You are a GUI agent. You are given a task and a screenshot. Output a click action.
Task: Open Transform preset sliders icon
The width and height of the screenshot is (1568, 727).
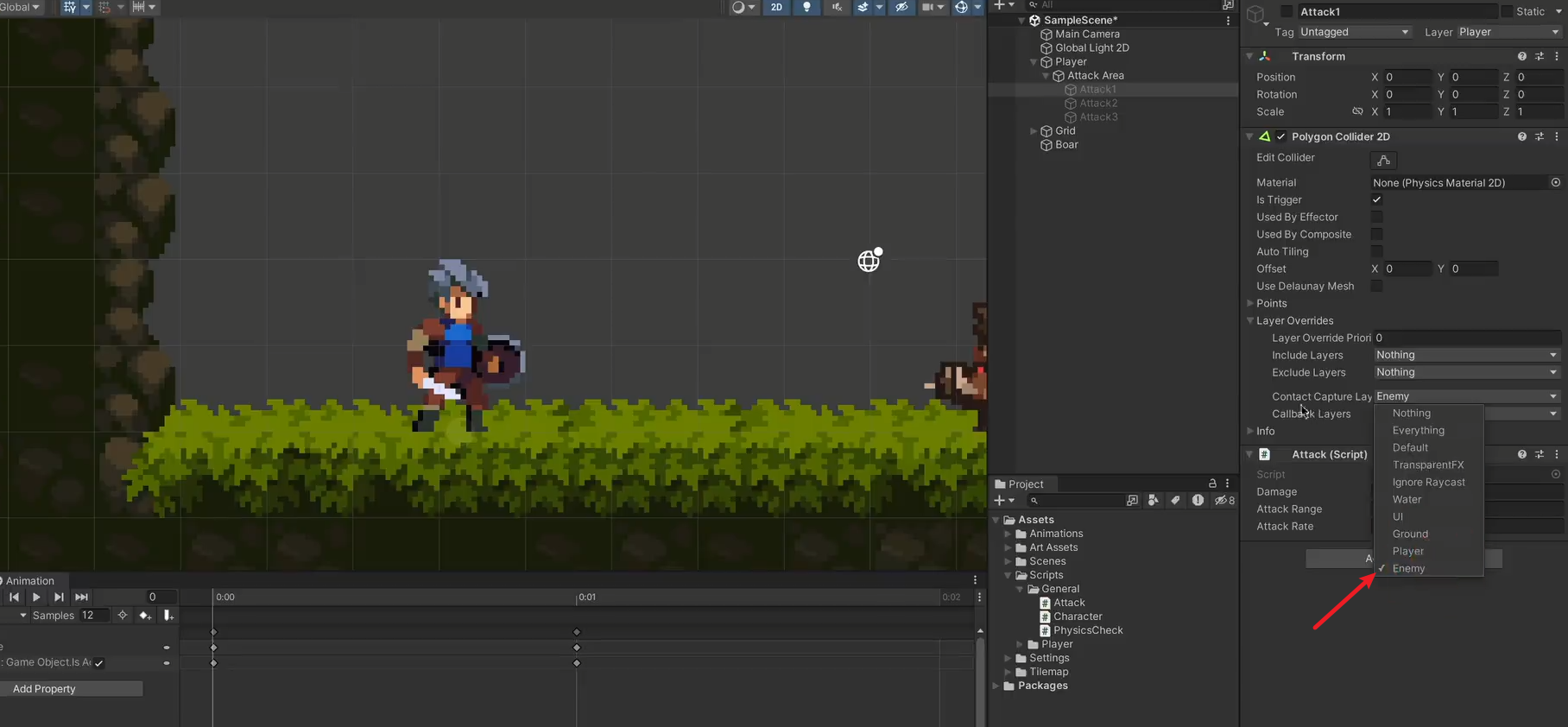(1540, 56)
